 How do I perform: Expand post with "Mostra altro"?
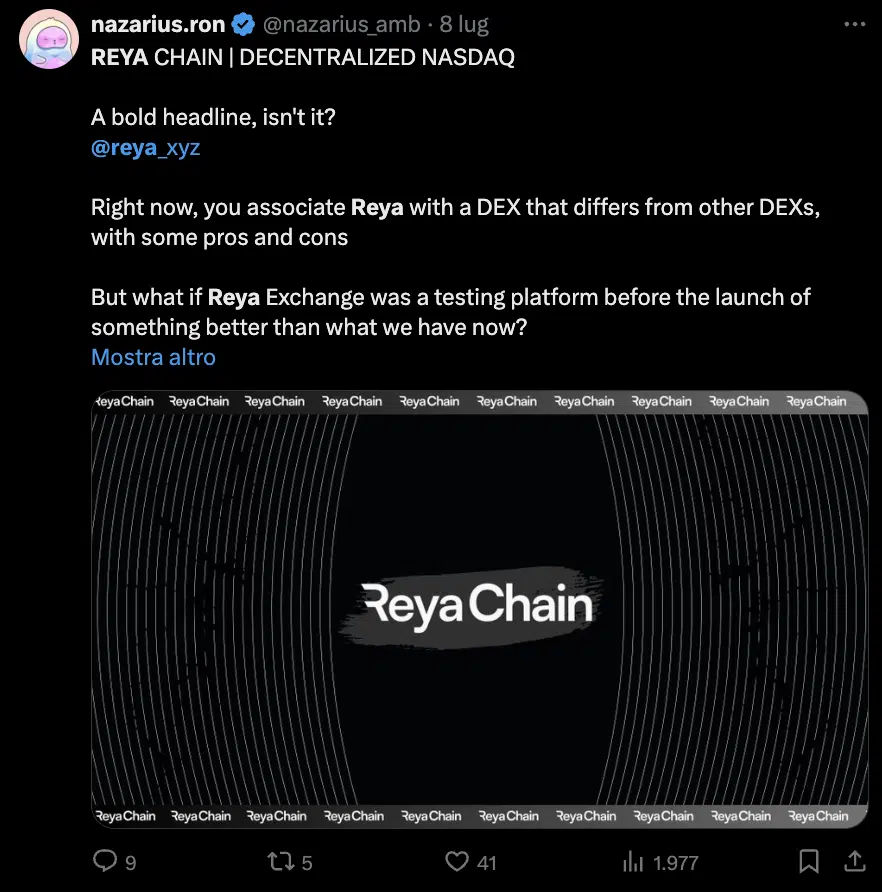click(153, 357)
